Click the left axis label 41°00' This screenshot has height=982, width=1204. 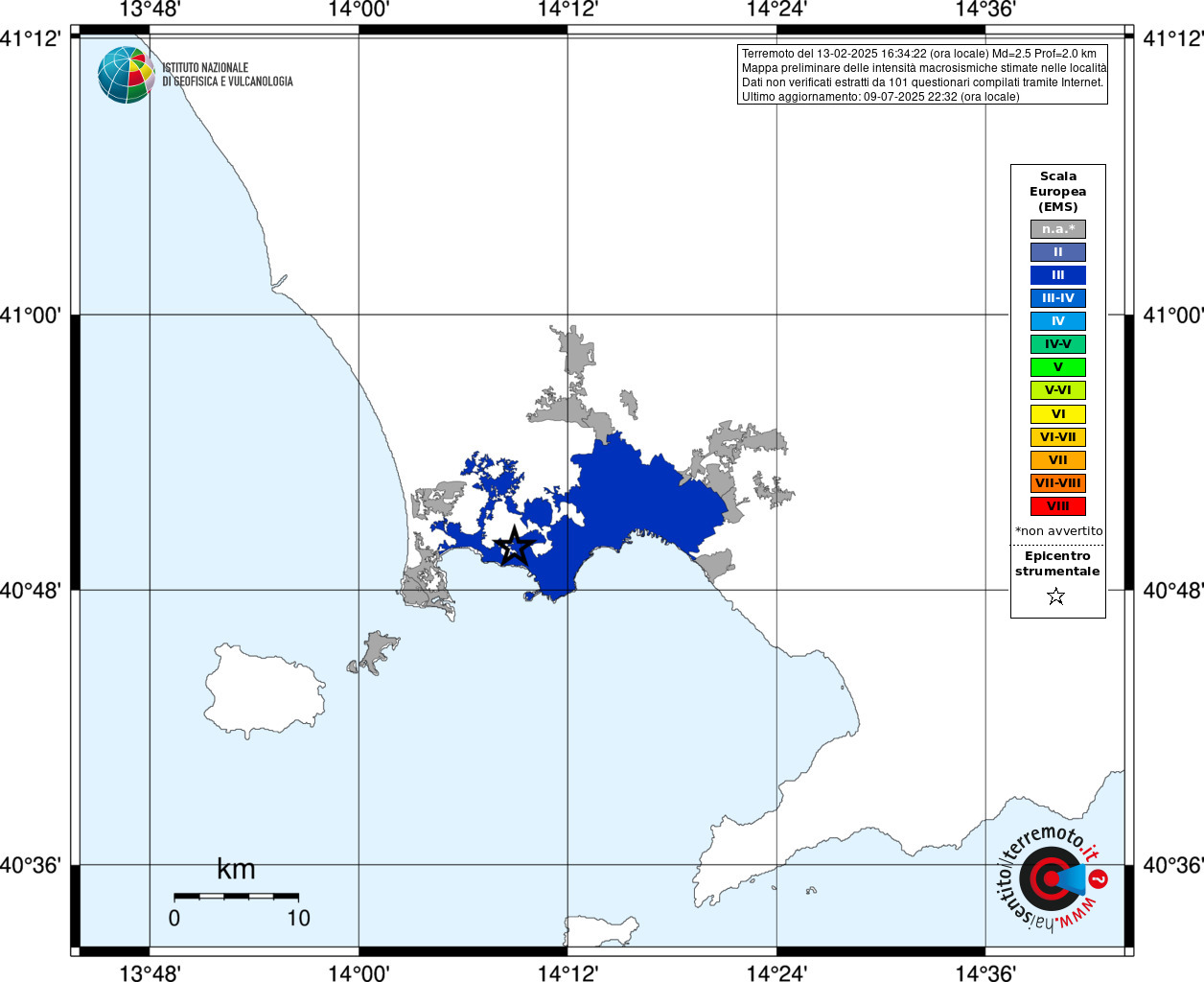click(31, 315)
